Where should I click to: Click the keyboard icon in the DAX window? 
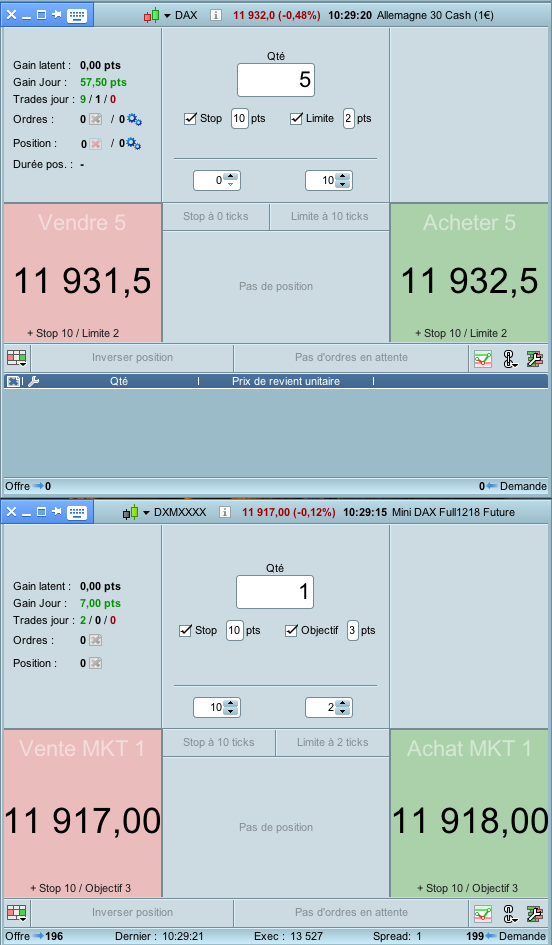point(77,15)
